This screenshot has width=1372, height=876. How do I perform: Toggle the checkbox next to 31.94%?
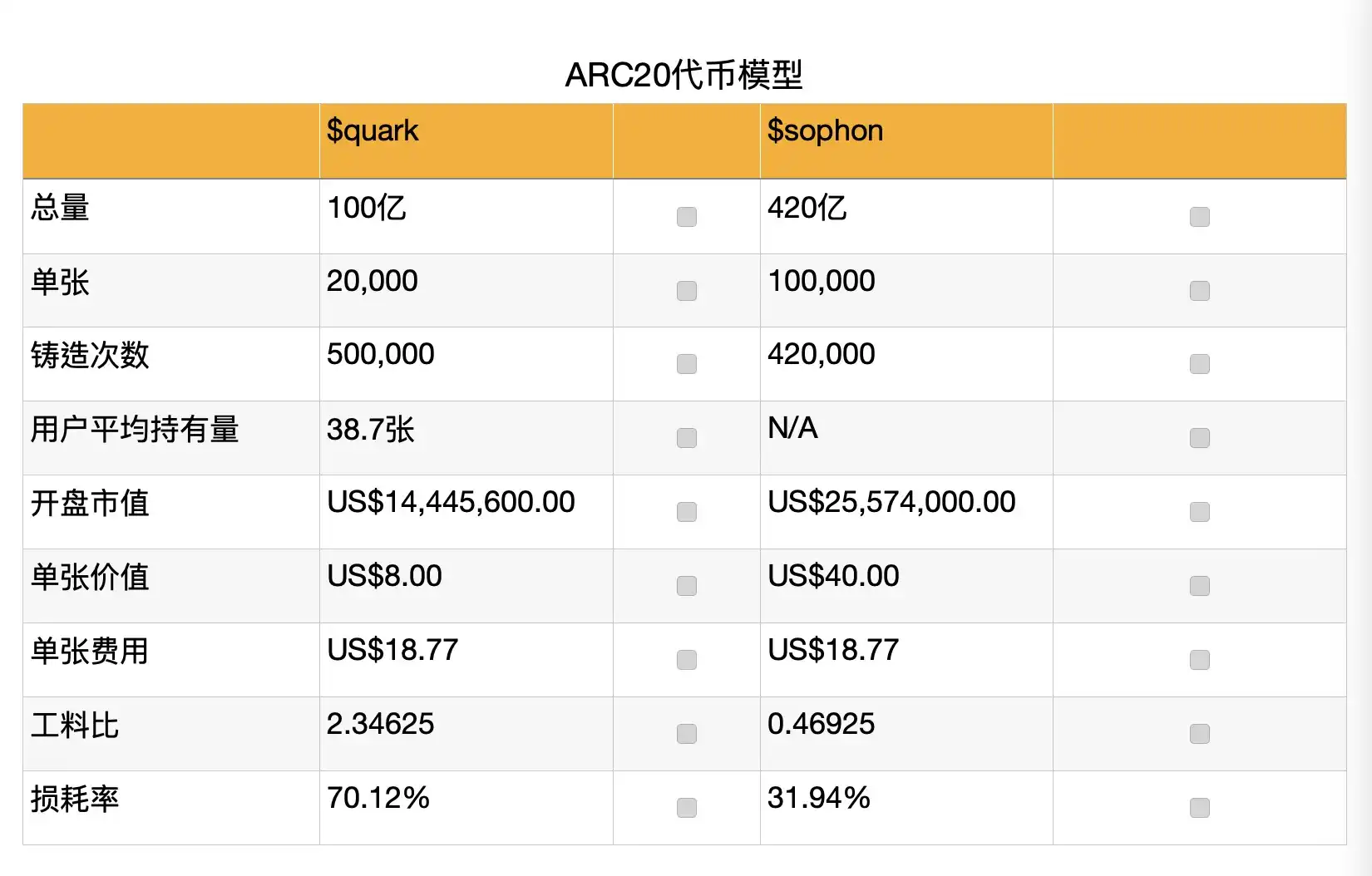tap(1199, 808)
